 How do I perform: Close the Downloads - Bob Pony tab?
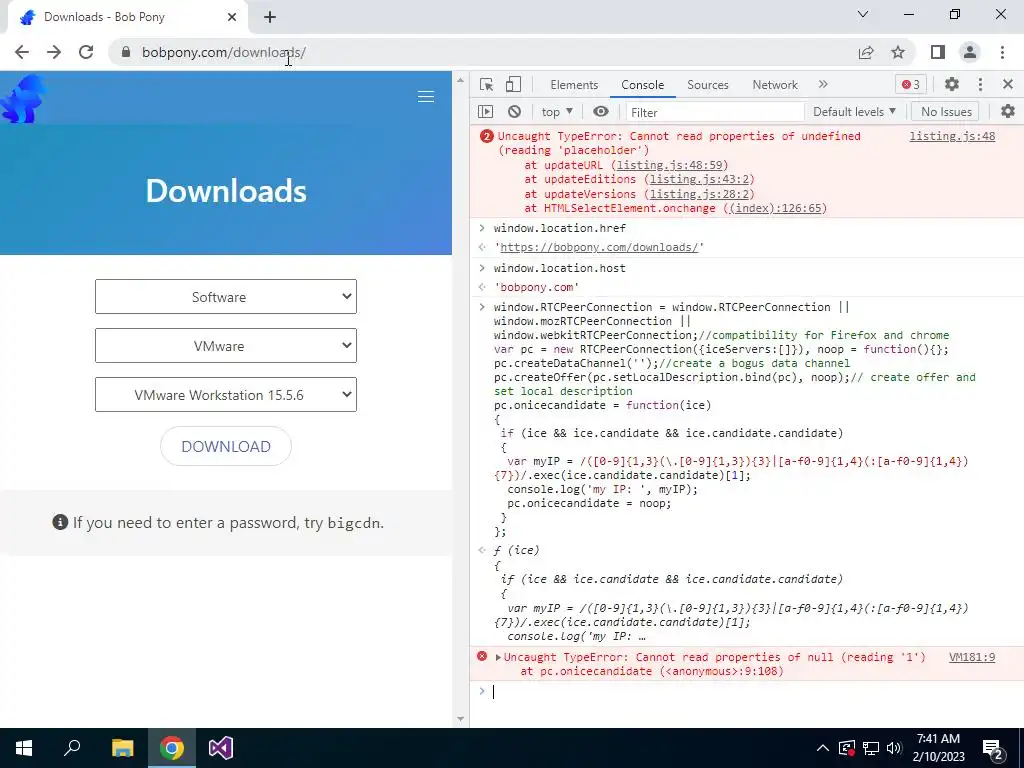click(232, 17)
